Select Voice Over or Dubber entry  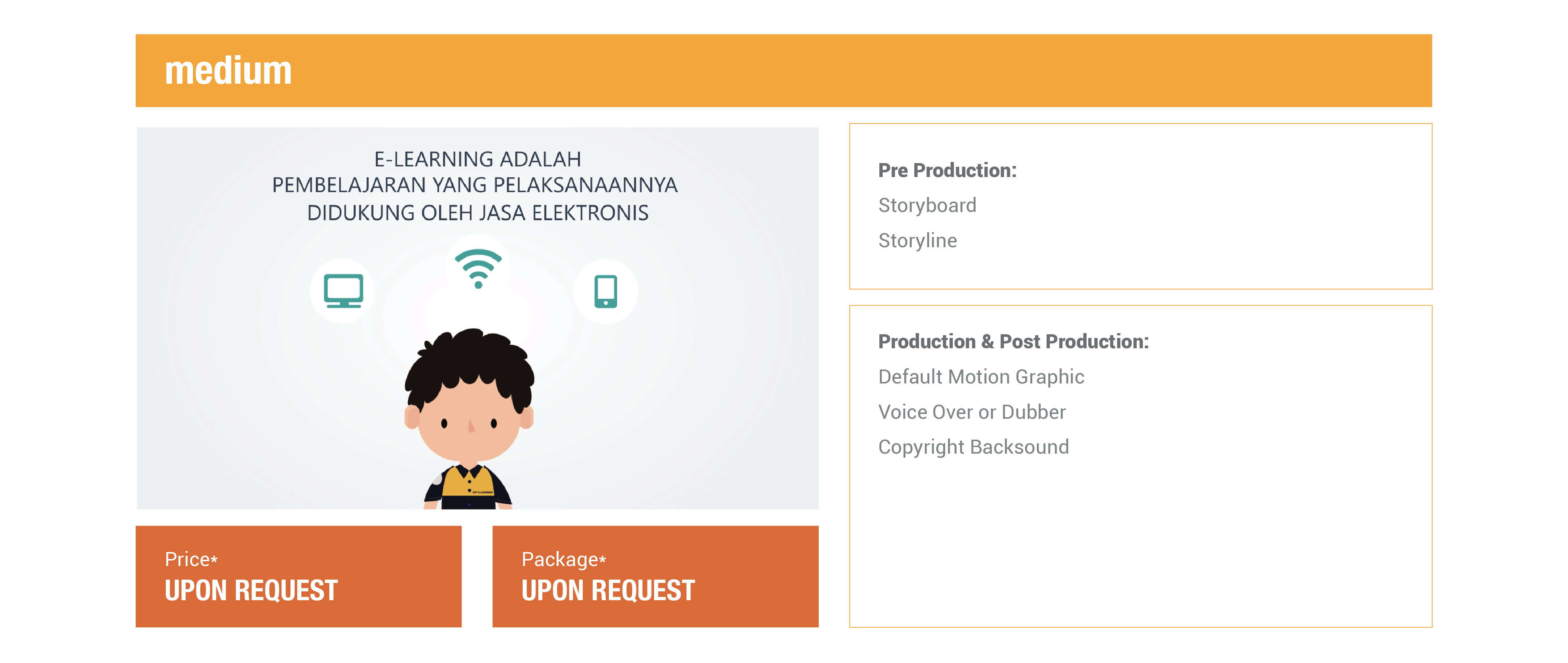972,412
